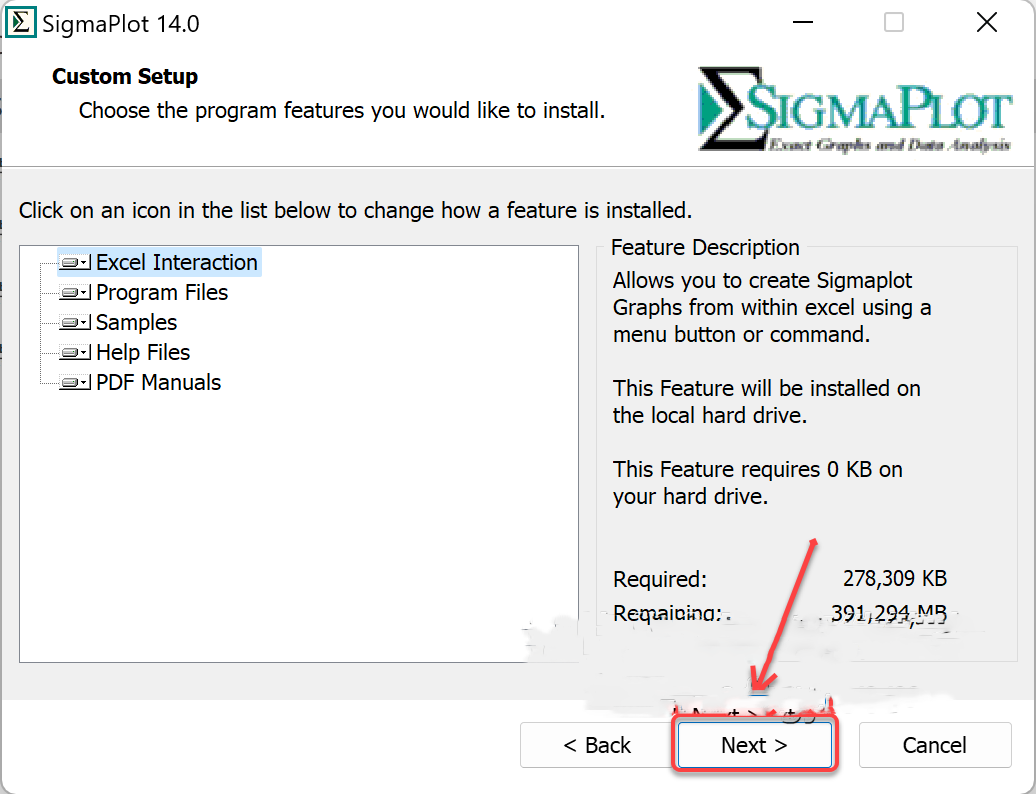This screenshot has width=1036, height=794.
Task: Click the SigmaPlot sigma icon in title bar
Action: point(20,23)
